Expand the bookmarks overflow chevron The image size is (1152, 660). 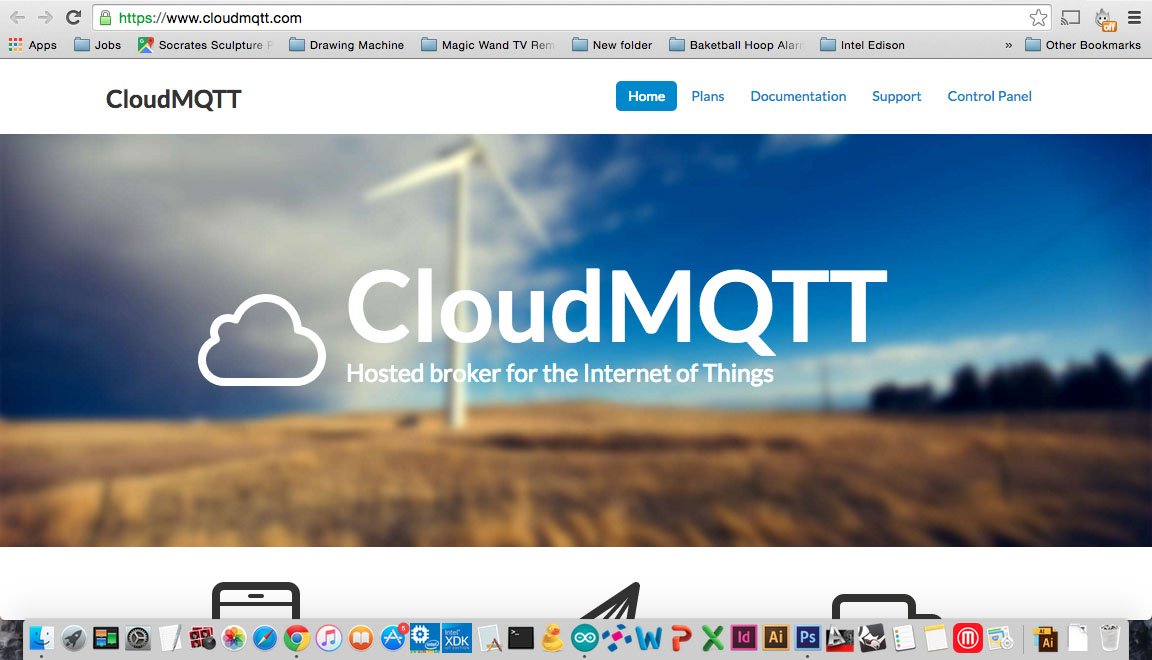1008,46
